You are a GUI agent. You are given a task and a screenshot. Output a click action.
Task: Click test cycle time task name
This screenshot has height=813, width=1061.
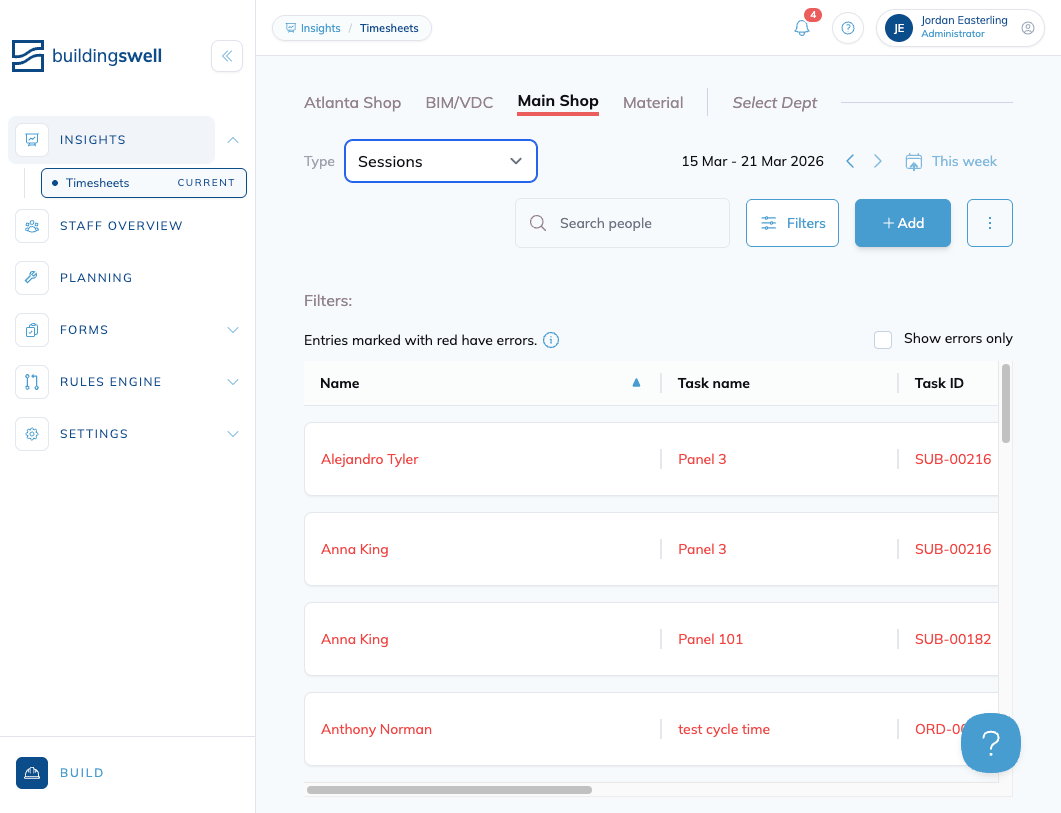coord(723,729)
